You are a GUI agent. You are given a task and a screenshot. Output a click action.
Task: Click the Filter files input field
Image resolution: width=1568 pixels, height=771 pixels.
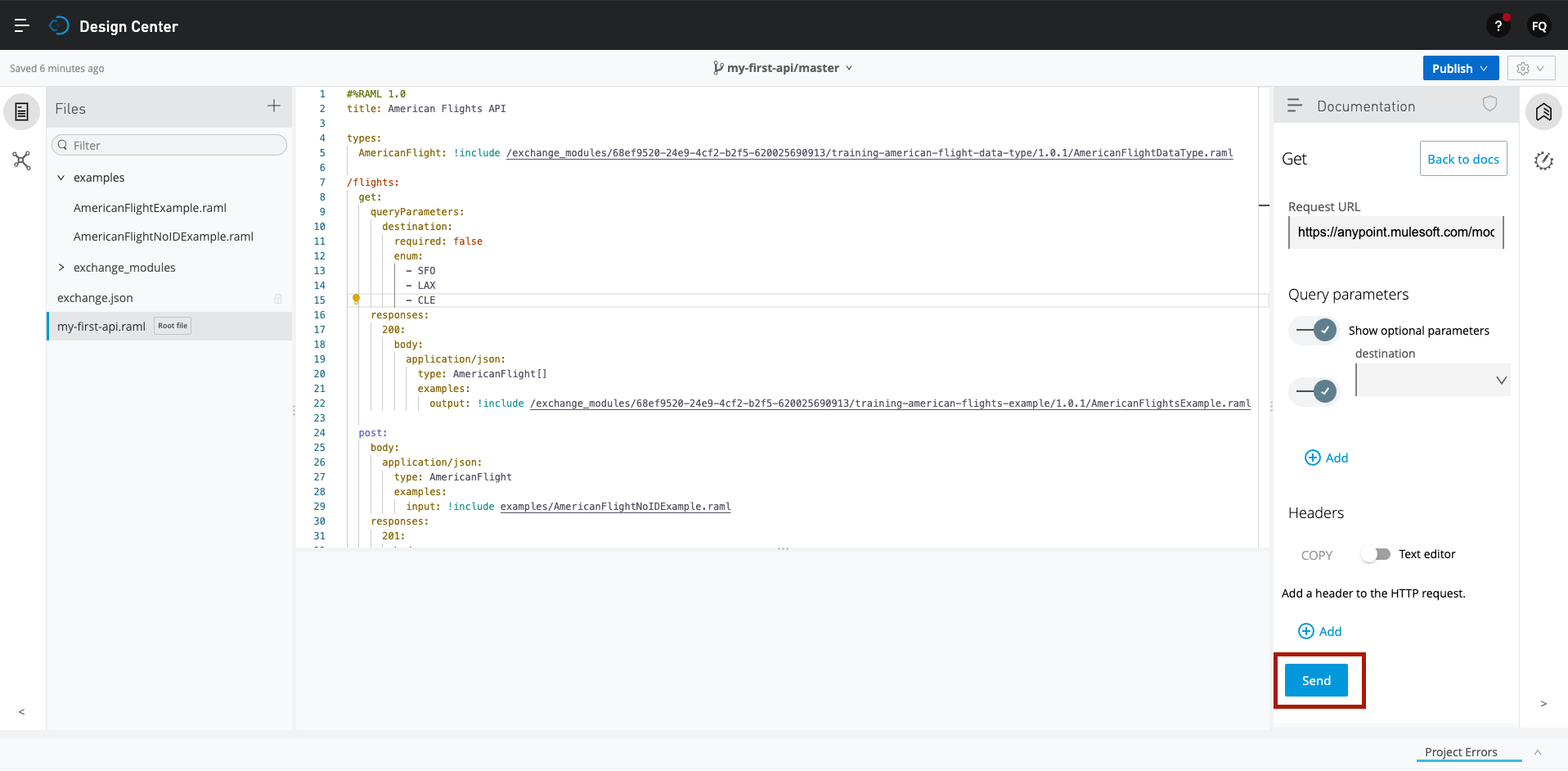[x=169, y=145]
